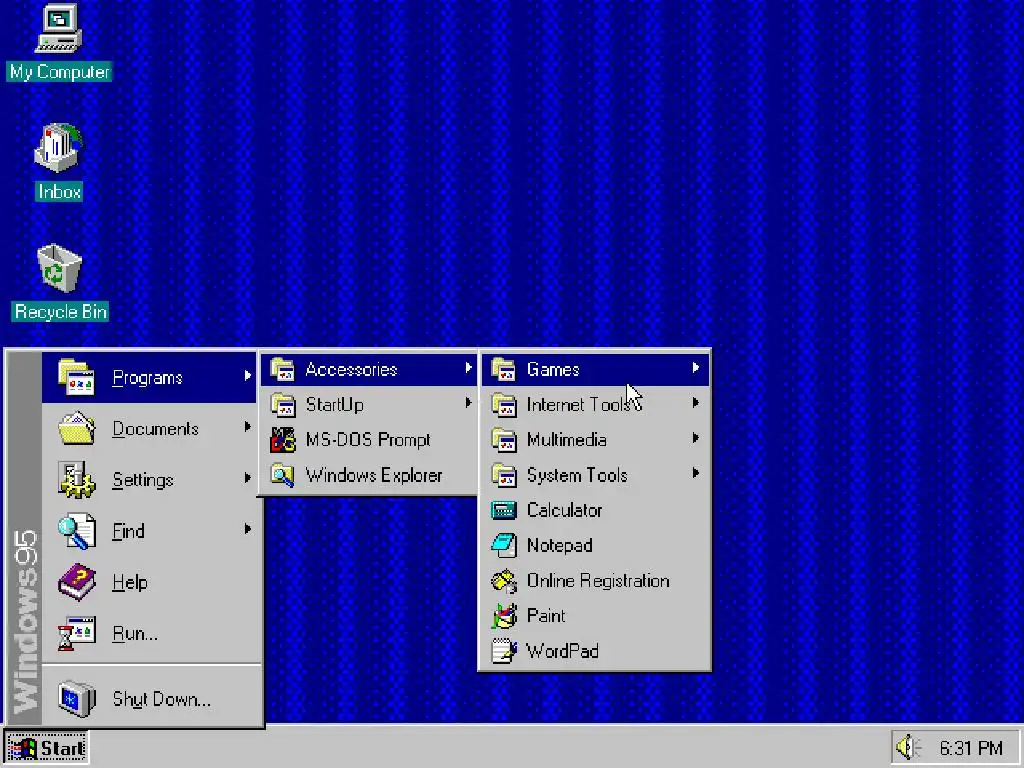Click the My Computer icon label
The height and width of the screenshot is (768, 1024).
coord(59,72)
